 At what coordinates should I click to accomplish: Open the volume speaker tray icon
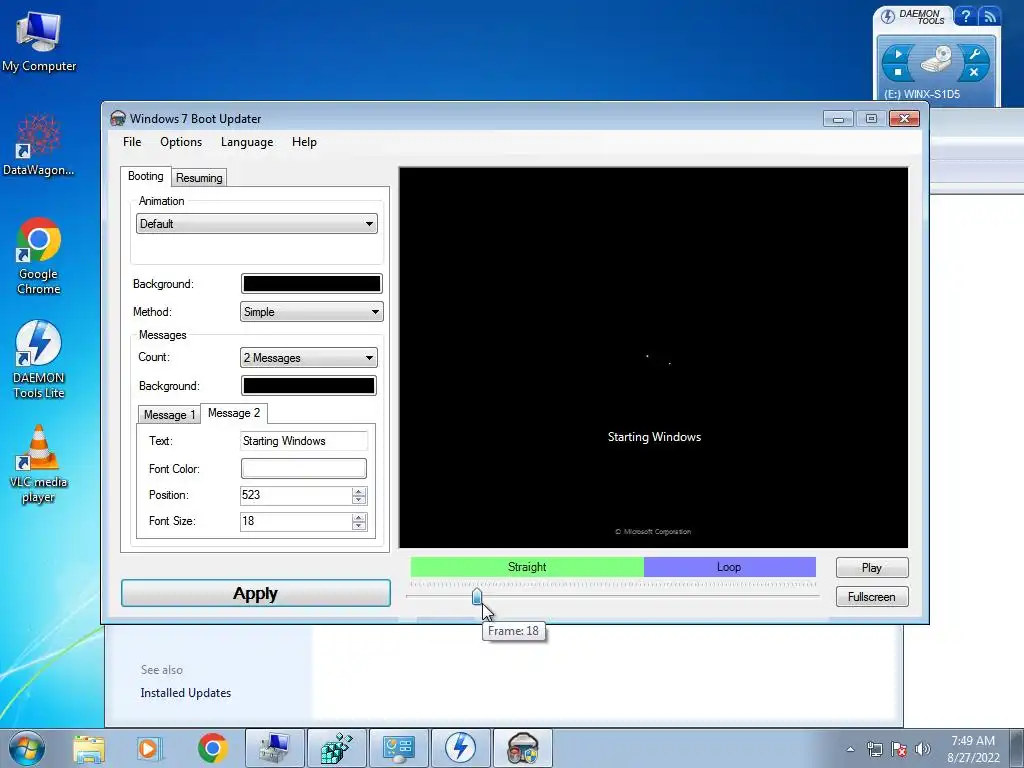tap(923, 749)
